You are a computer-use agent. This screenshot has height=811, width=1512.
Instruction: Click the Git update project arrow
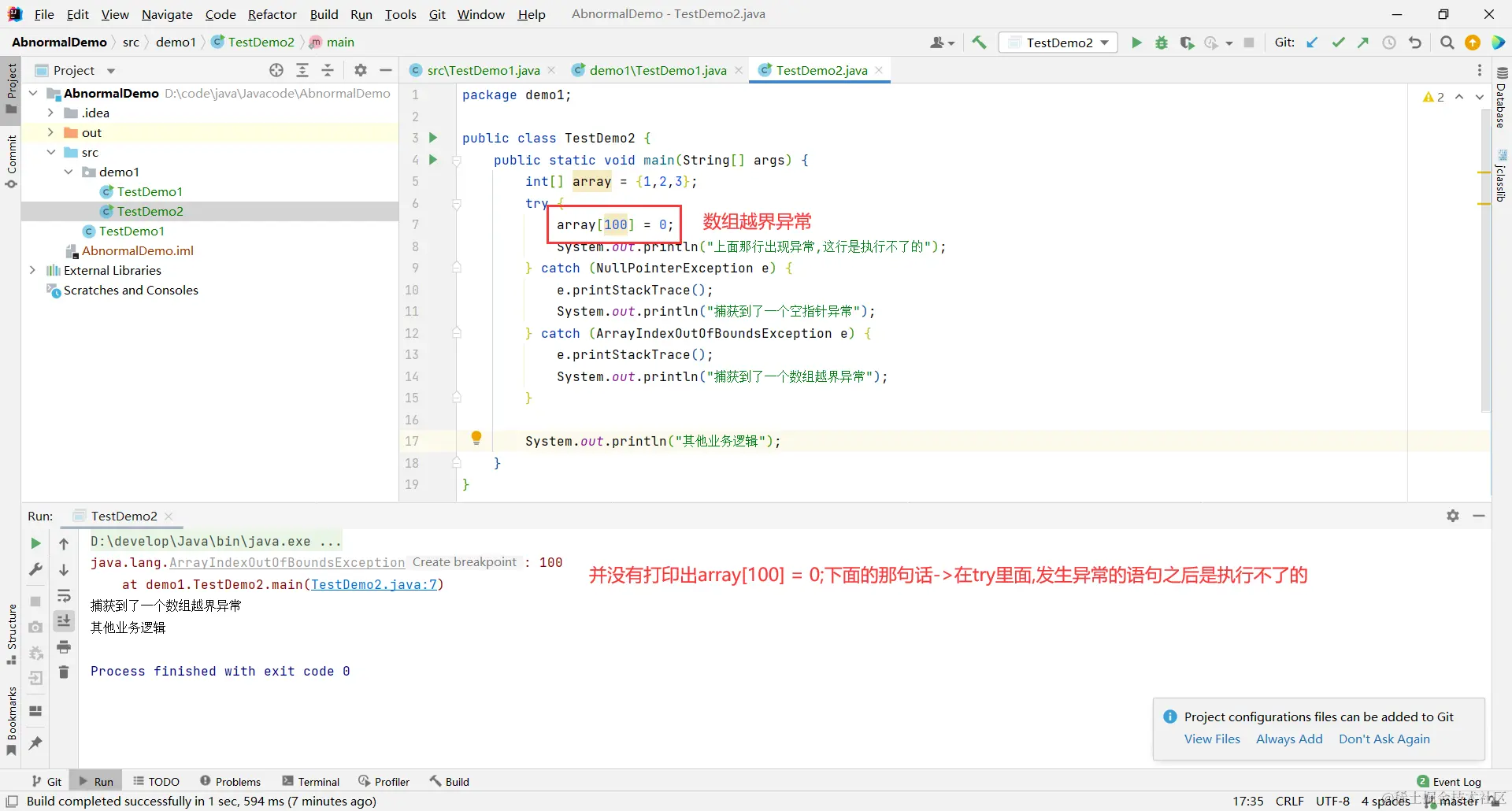click(1312, 43)
